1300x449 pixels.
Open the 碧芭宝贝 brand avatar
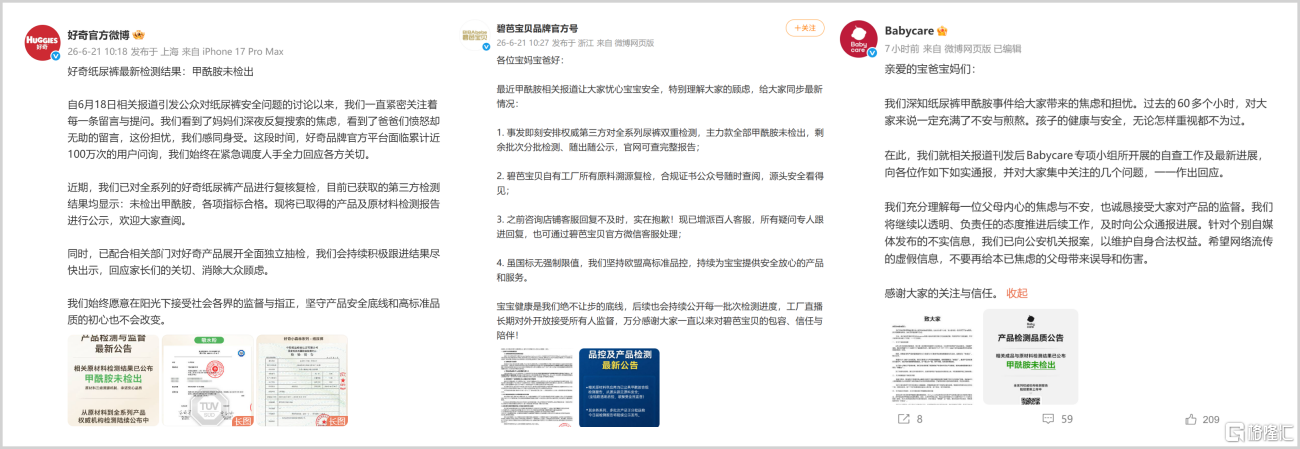pos(473,35)
